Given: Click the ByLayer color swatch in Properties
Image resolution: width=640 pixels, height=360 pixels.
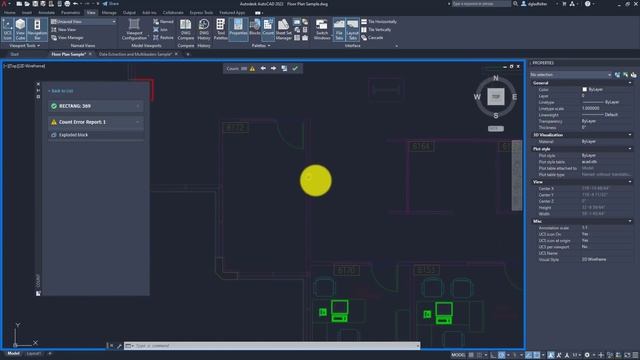Looking at the screenshot, I should pos(584,89).
